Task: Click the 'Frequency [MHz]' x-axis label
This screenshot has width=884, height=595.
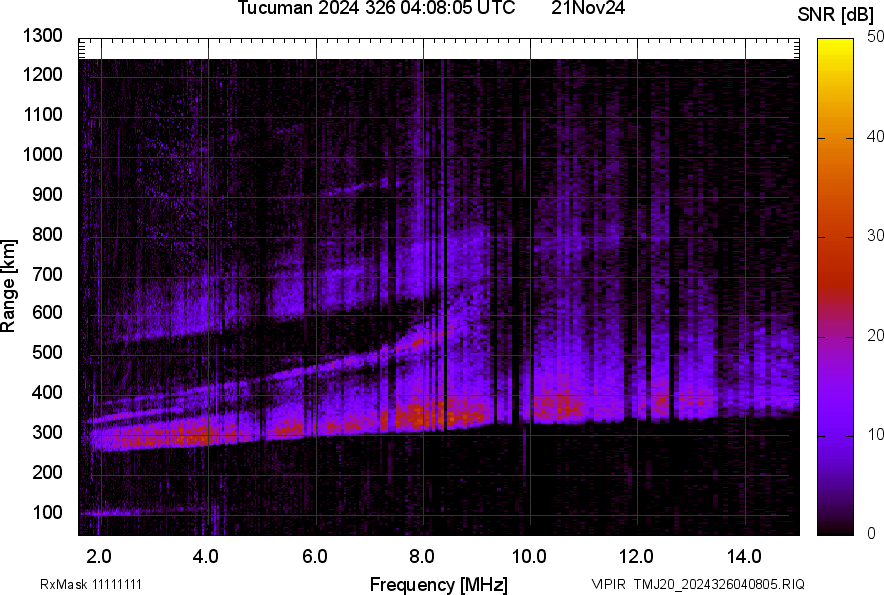Action: 438,584
